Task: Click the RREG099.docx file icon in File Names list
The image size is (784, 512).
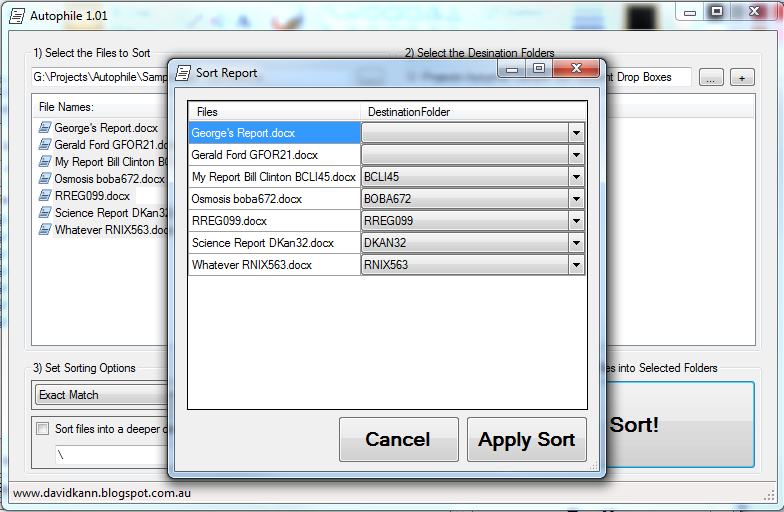Action: point(45,196)
